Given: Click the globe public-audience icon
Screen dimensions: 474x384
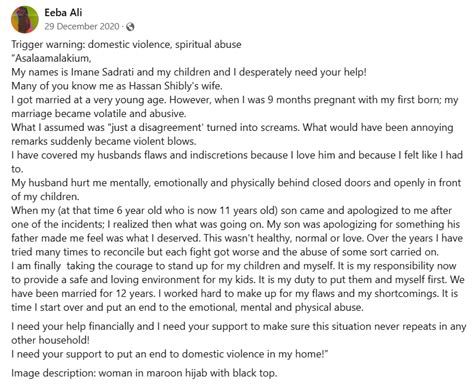Looking at the screenshot, I should [130, 27].
